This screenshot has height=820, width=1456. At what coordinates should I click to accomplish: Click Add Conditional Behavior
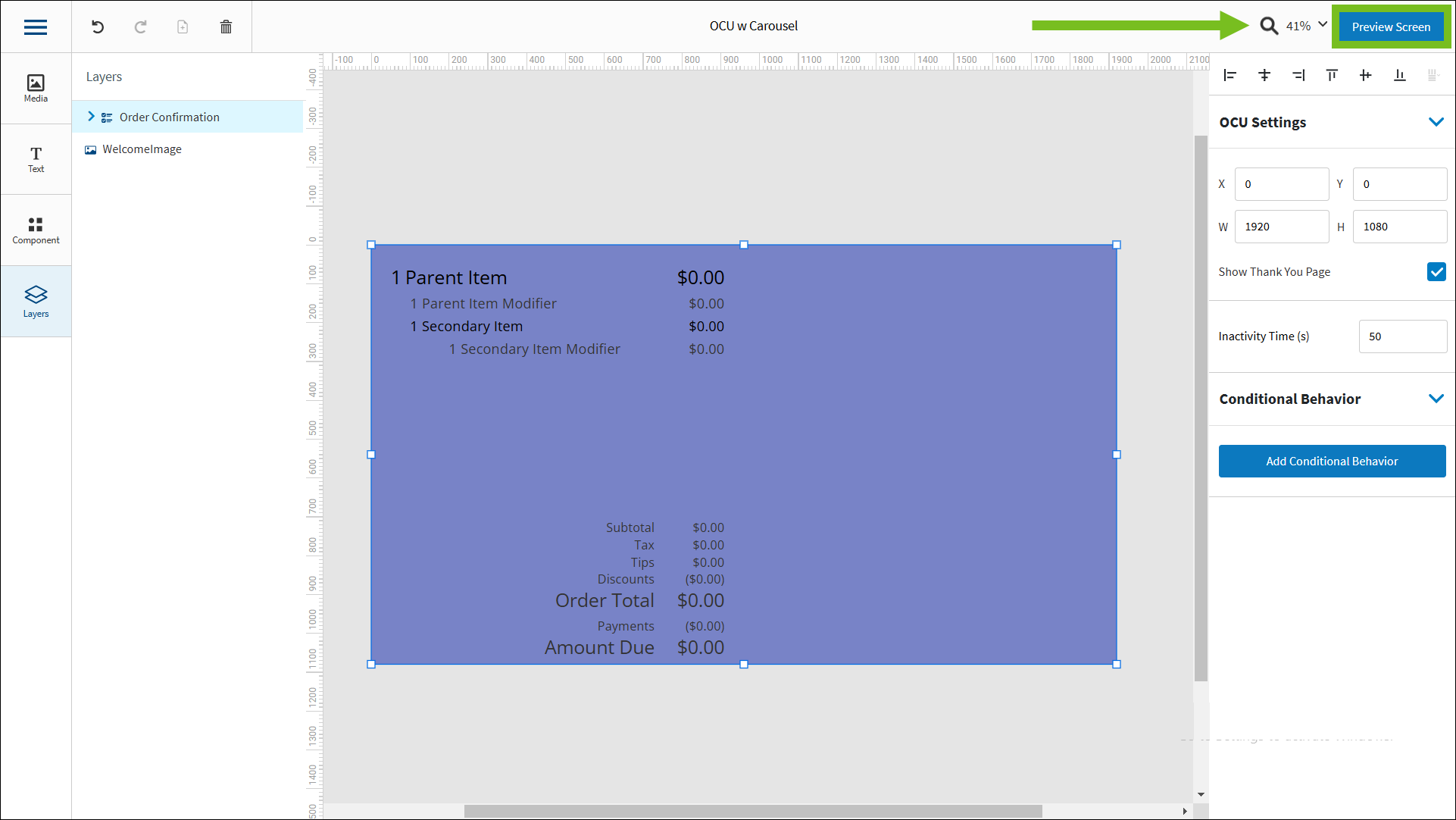[1332, 461]
